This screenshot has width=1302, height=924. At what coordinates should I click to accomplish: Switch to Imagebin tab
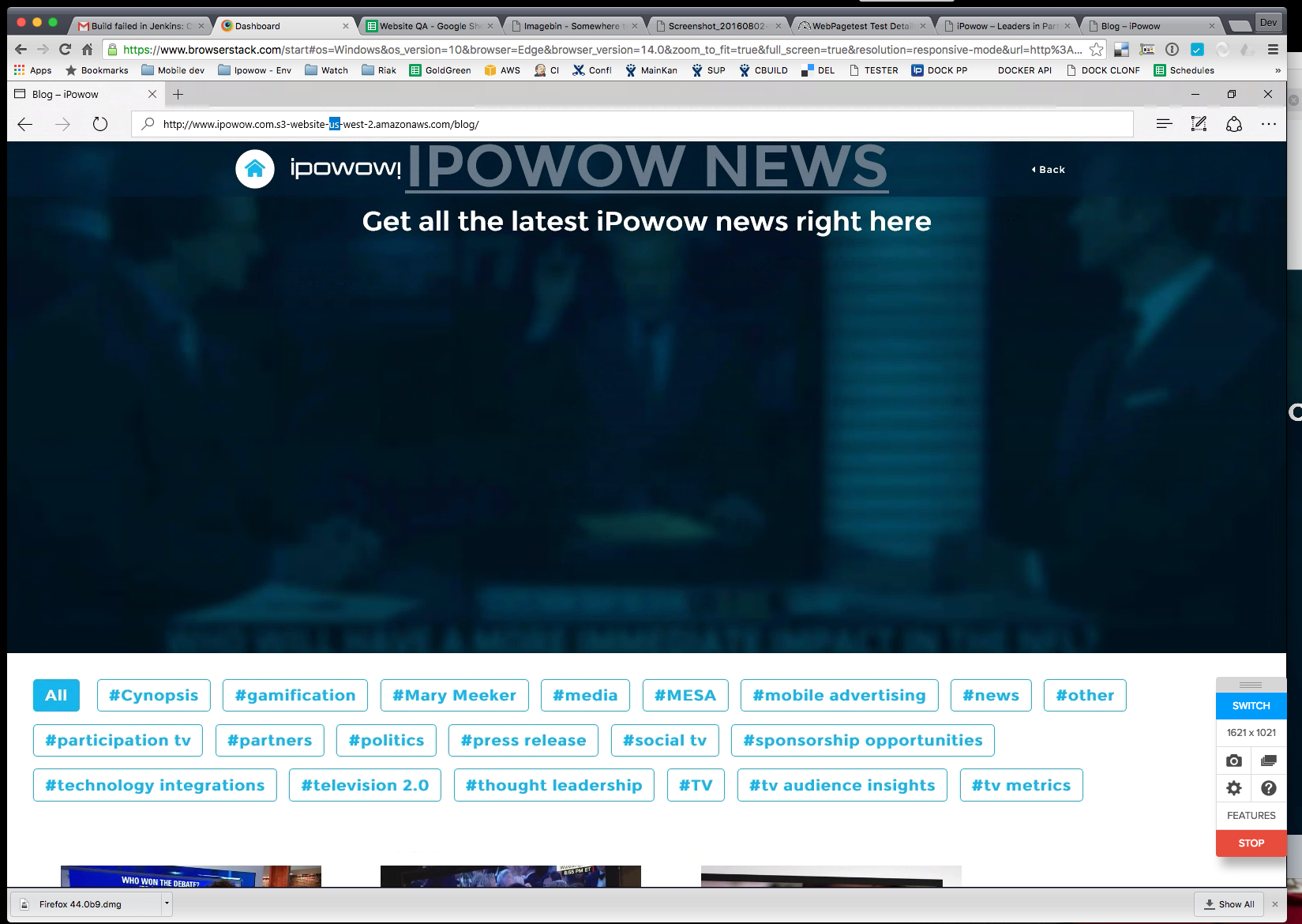point(573,26)
